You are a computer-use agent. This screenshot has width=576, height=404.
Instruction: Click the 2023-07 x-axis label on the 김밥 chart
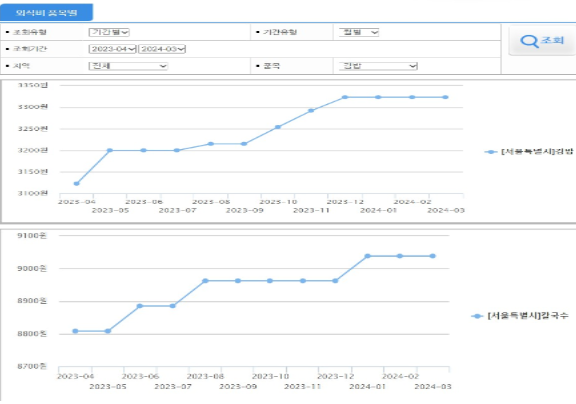177,210
